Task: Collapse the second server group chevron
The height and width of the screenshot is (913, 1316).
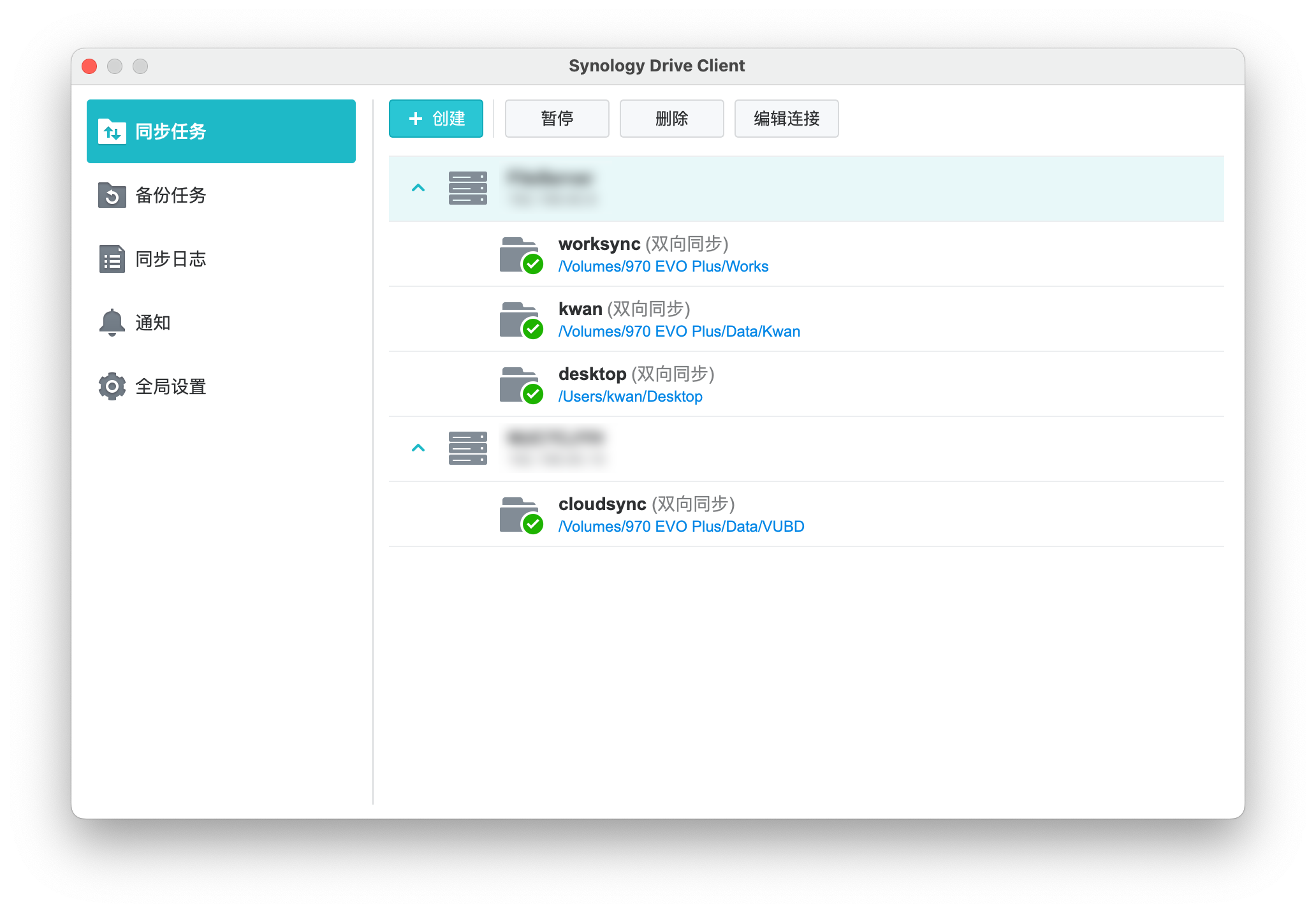Action: coord(418,448)
